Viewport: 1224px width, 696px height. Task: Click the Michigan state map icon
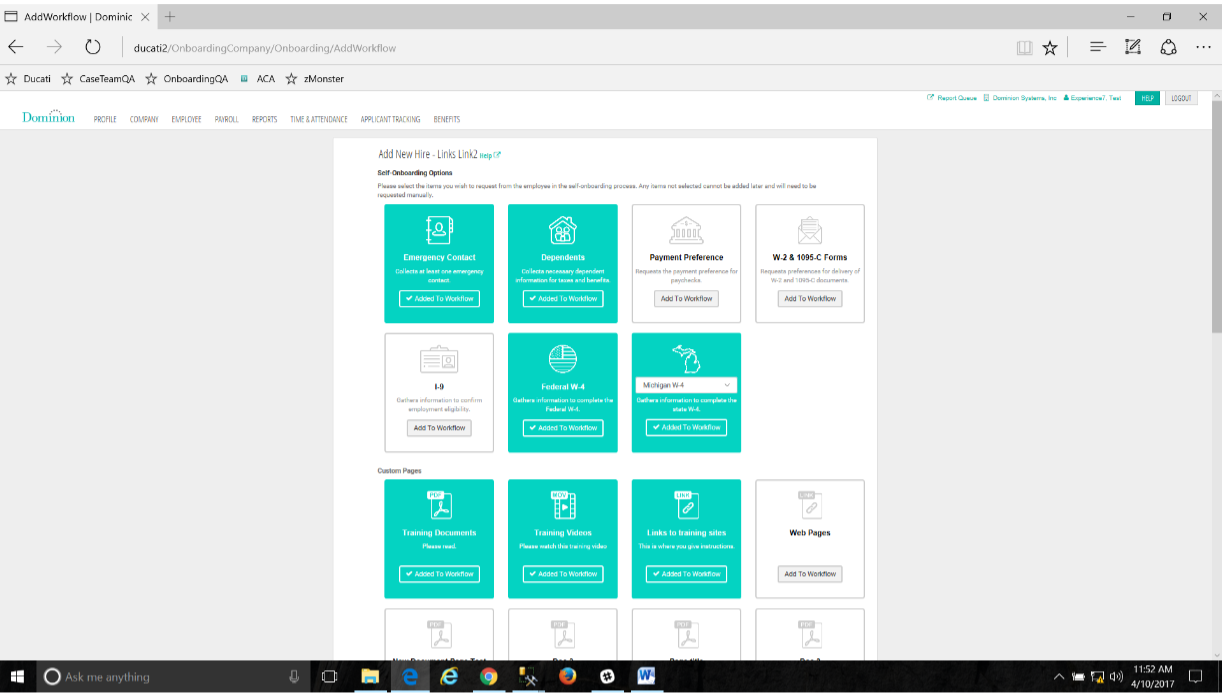687,359
